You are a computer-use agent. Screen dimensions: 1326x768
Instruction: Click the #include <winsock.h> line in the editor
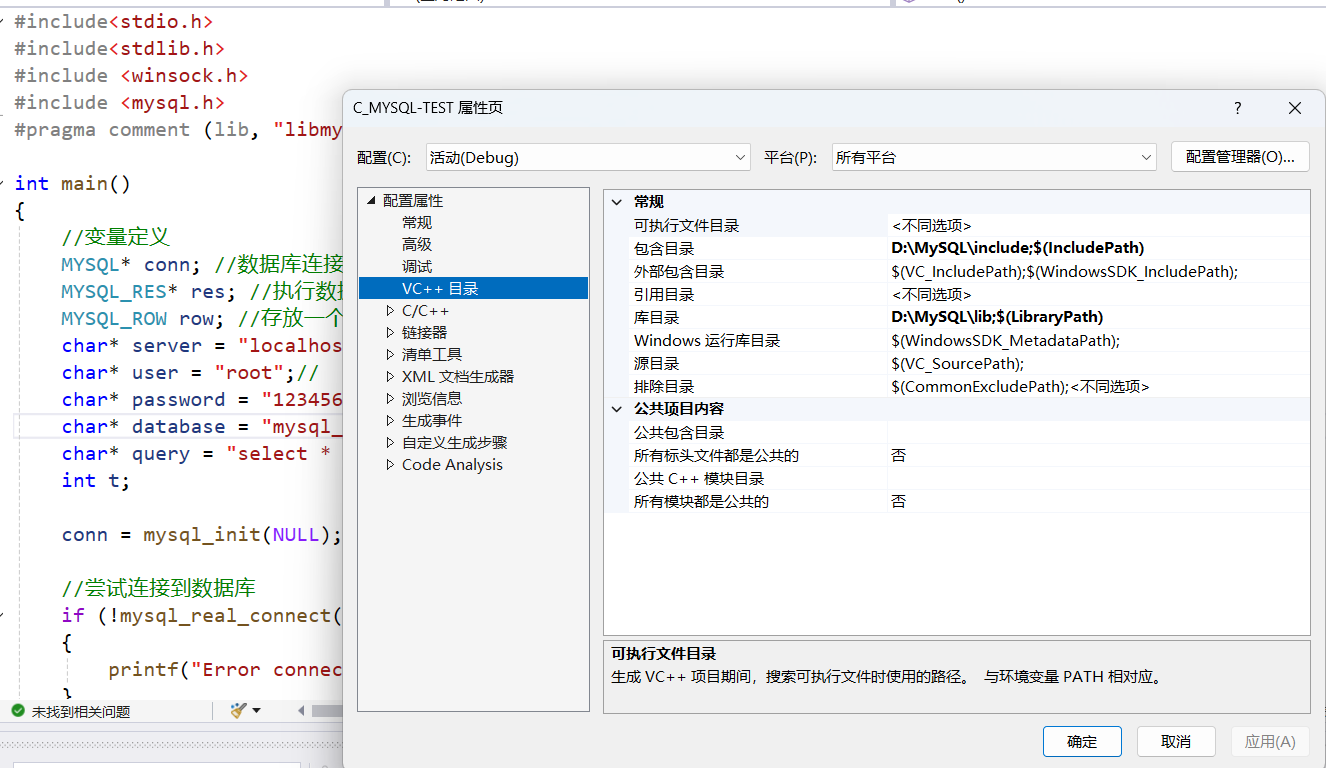pos(130,75)
